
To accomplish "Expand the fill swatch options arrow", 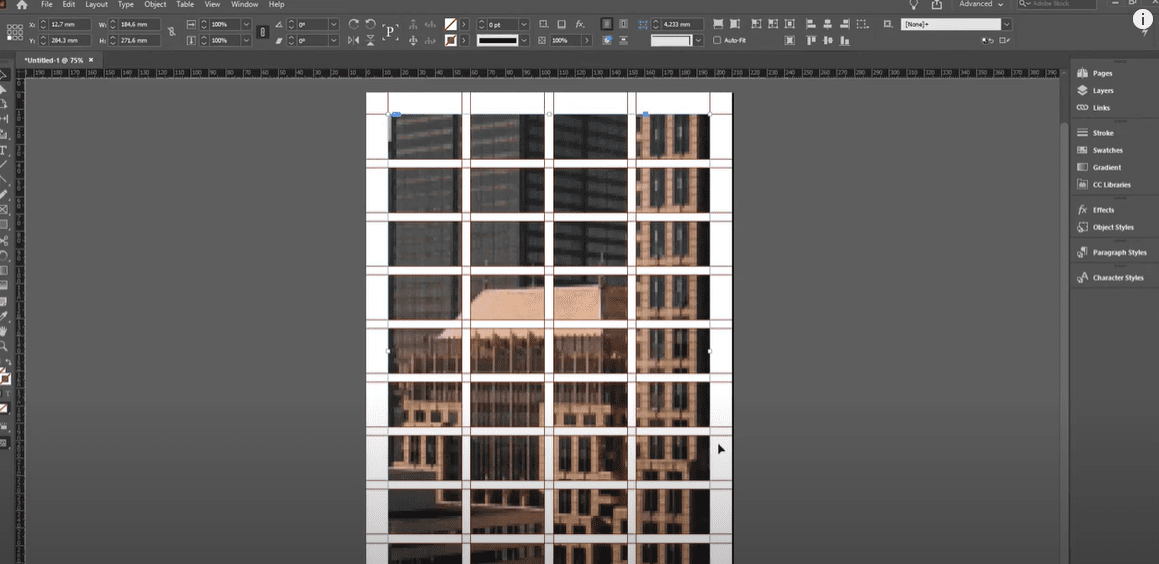I will [x=463, y=24].
